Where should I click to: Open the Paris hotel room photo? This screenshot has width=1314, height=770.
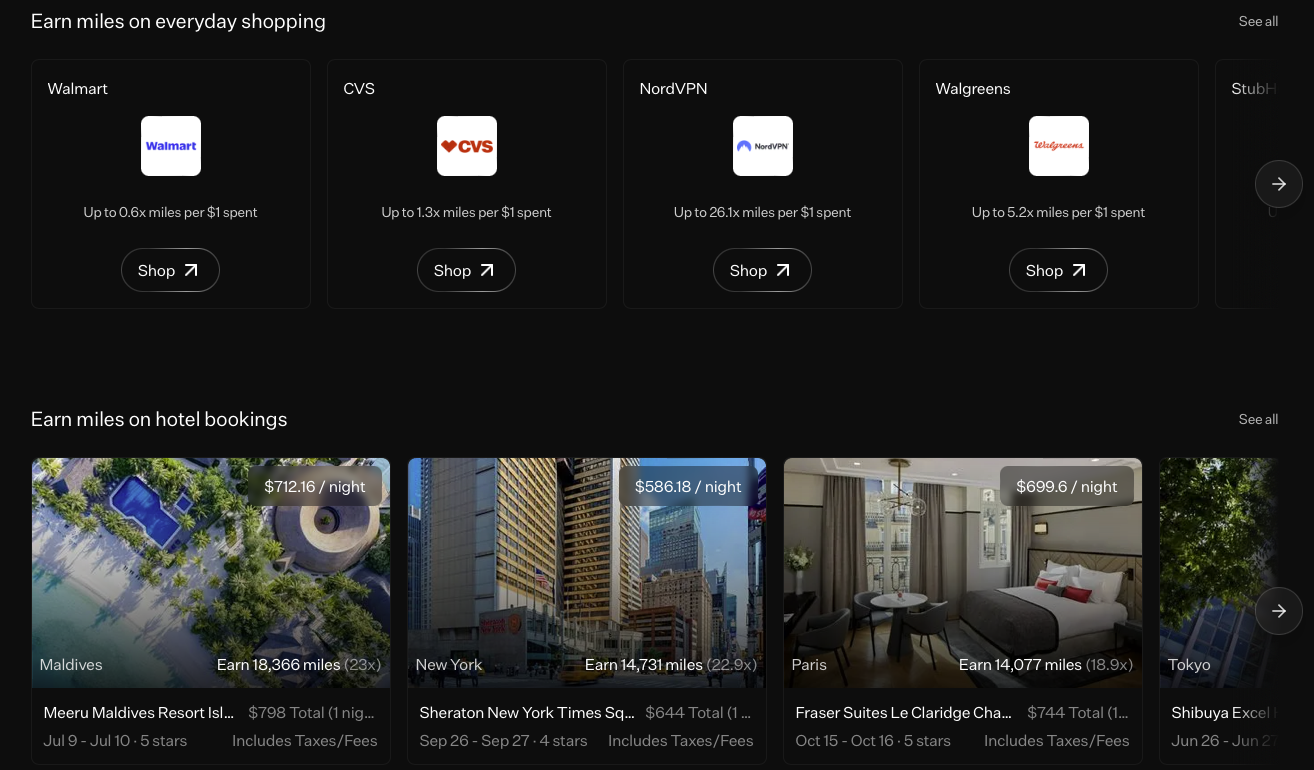pos(963,573)
